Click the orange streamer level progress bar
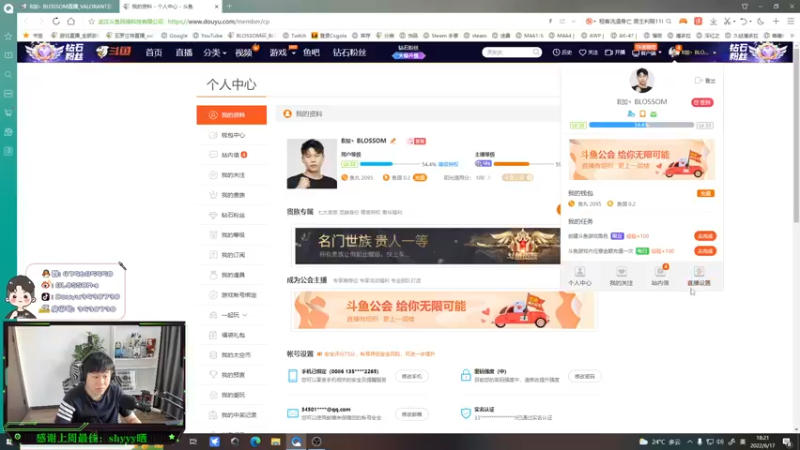 [x=523, y=164]
